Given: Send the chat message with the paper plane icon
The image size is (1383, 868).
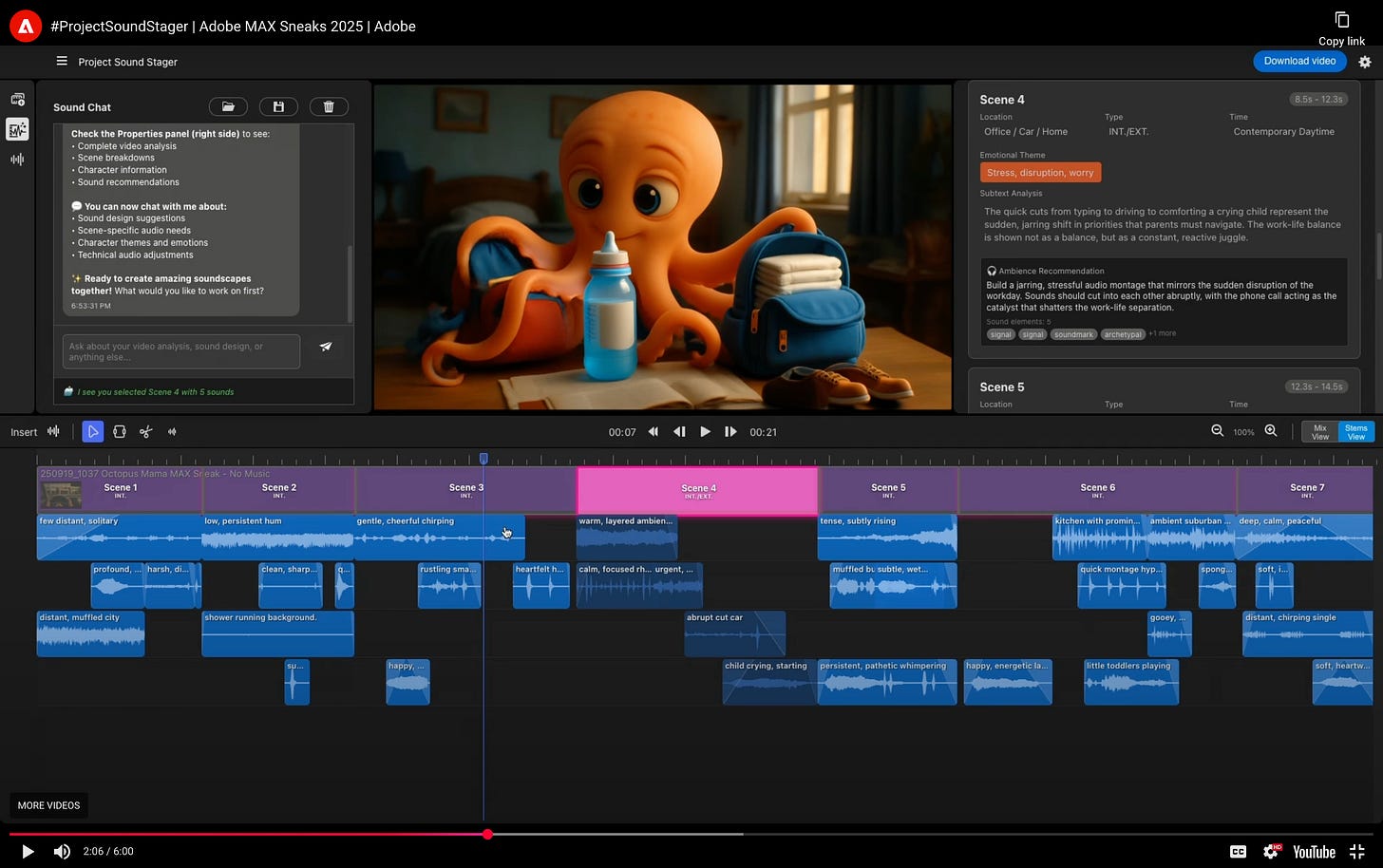Looking at the screenshot, I should 326,348.
